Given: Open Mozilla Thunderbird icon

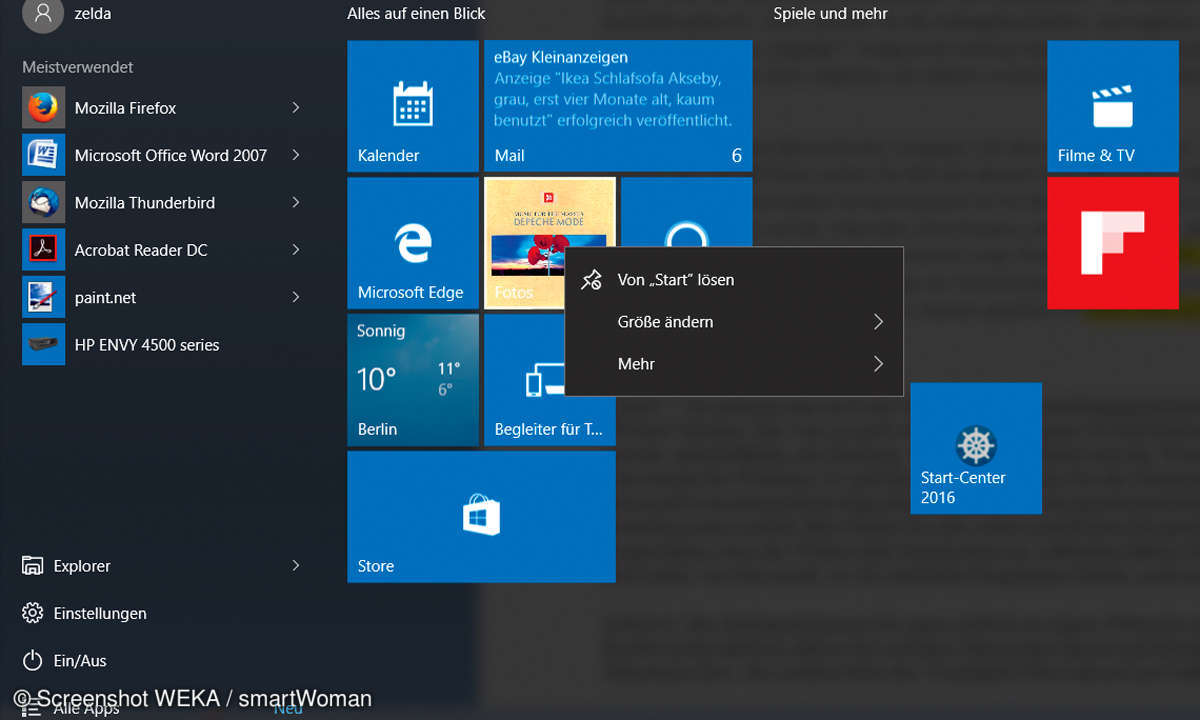Looking at the screenshot, I should pyautogui.click(x=43, y=202).
